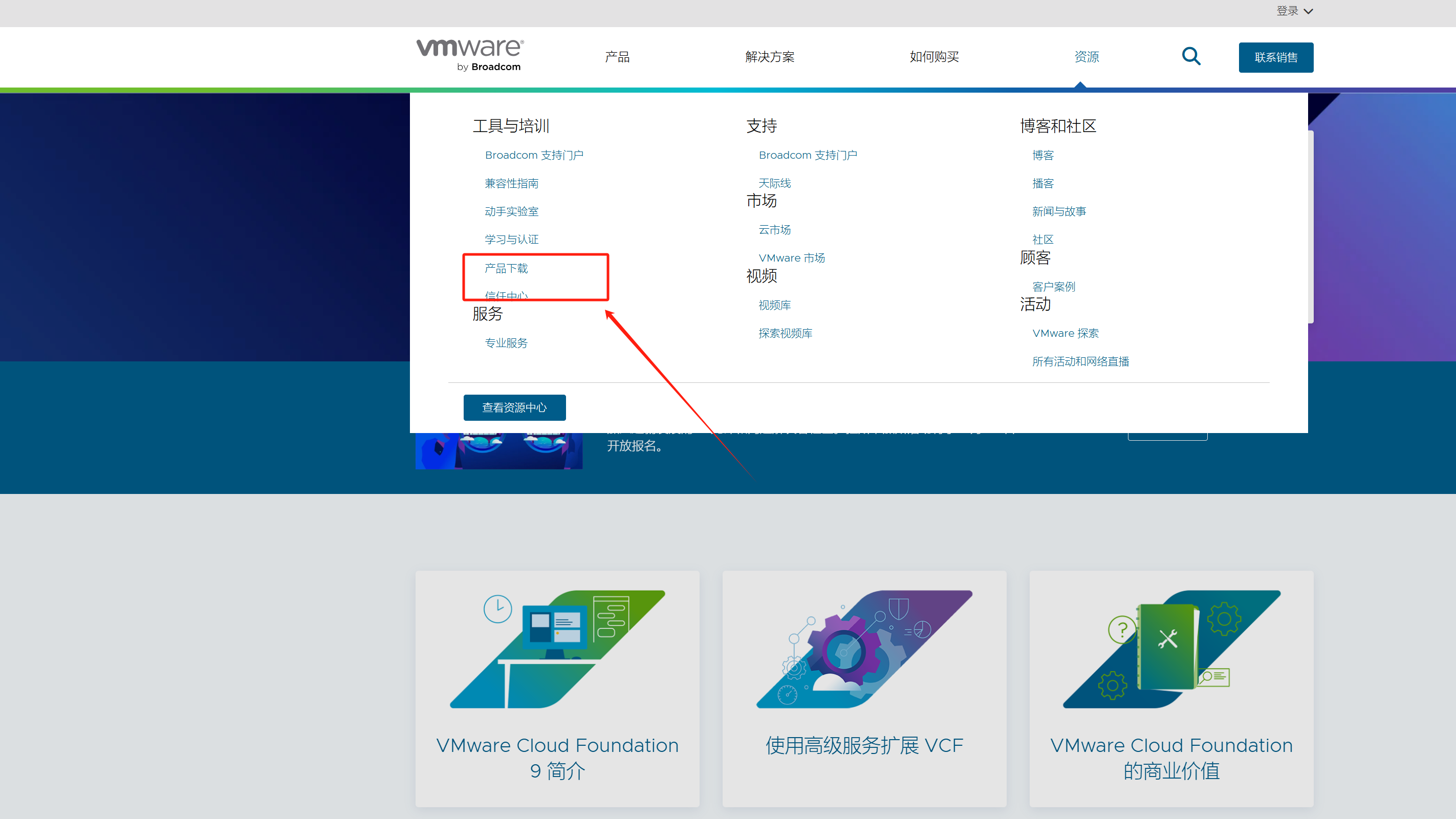Viewport: 1456px width, 819px height.
Task: Open the 客户案例 link
Action: click(1054, 287)
